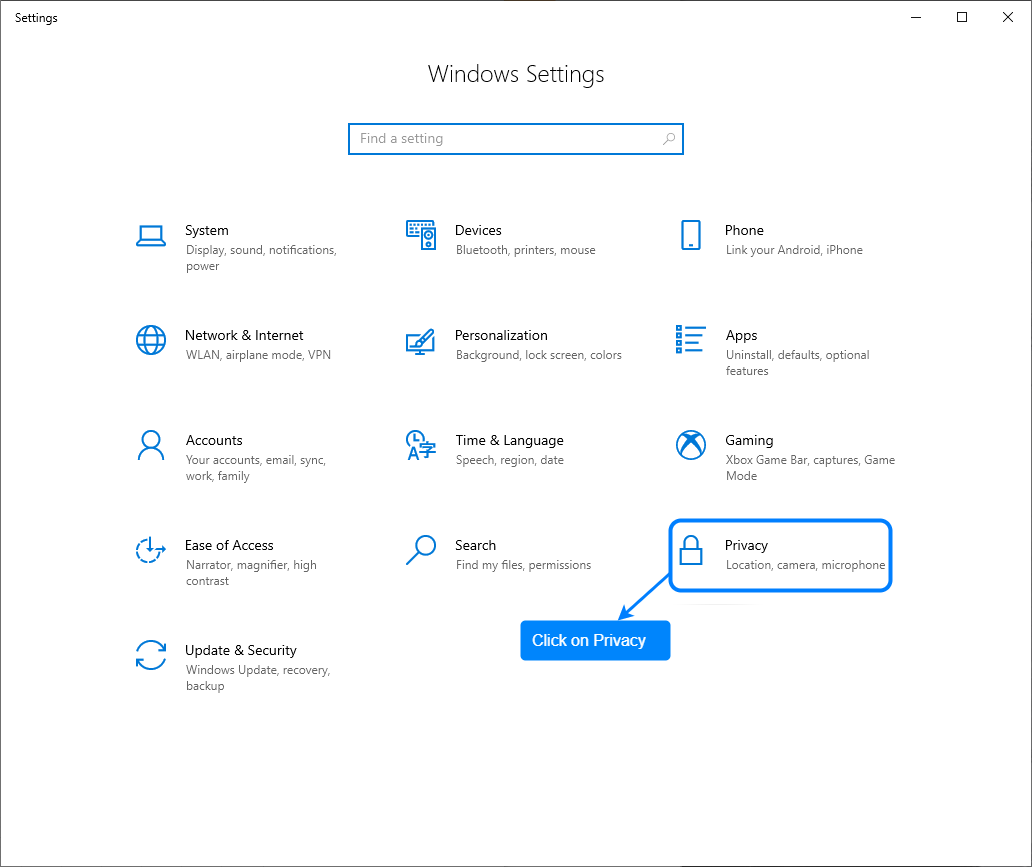Open the Privacy settings label
The width and height of the screenshot is (1033, 868).
point(746,545)
